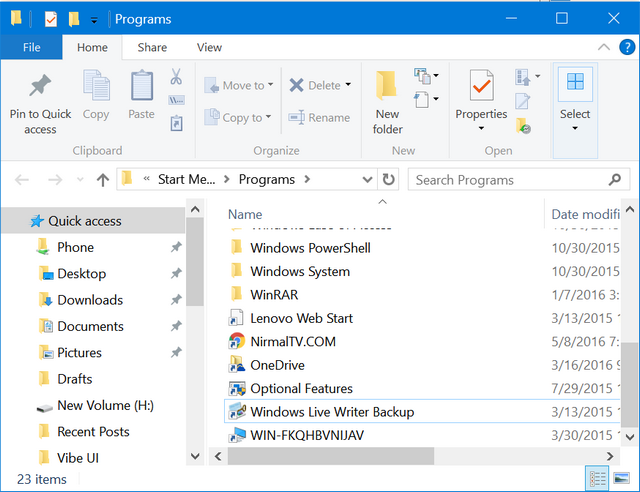Click the Copy path icon

pos(176,100)
